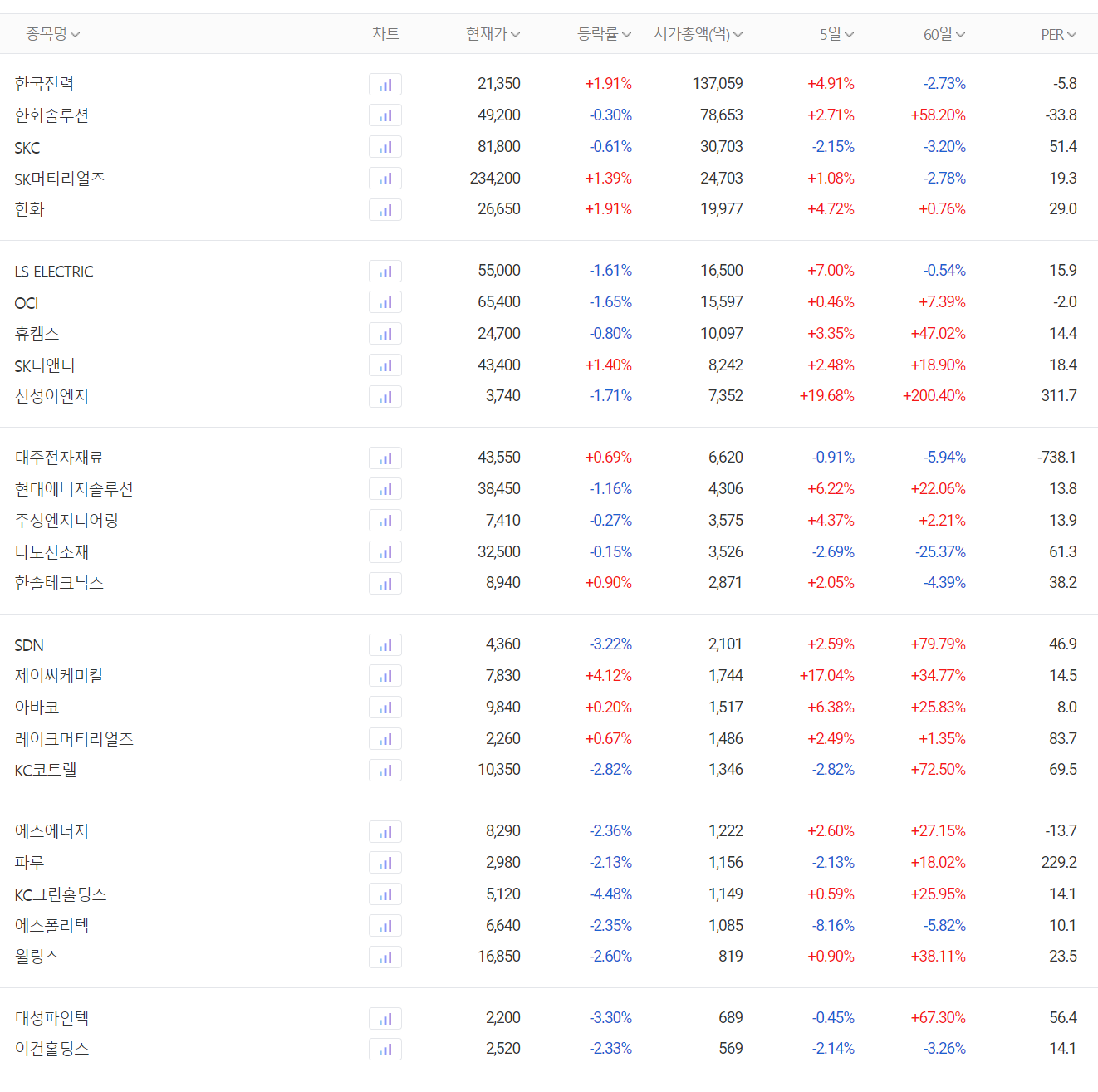Viewport: 1098px width, 1092px height.
Task: Open 신성이엔지 stock page
Action: click(x=51, y=396)
